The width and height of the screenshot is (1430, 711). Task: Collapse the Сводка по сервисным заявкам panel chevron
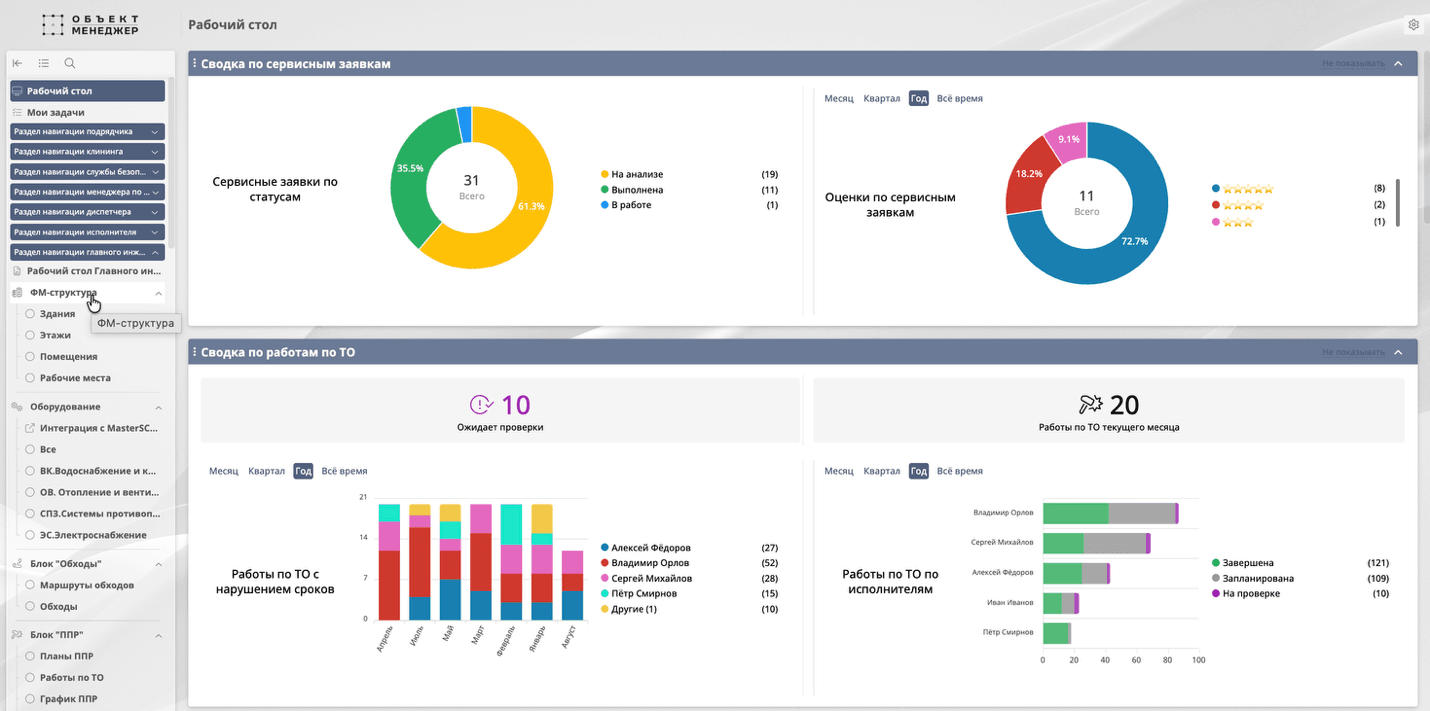pos(1398,63)
